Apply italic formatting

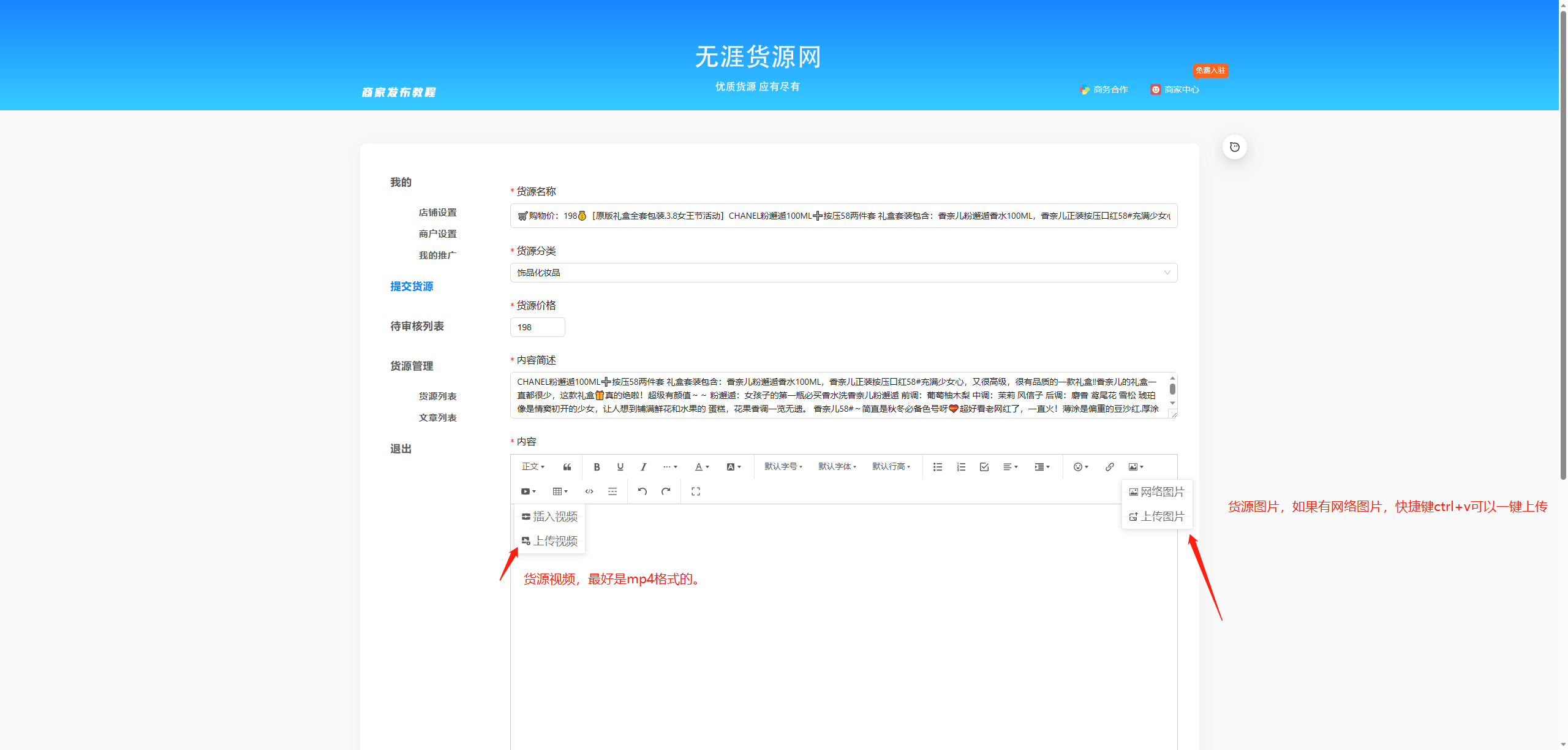coord(643,466)
